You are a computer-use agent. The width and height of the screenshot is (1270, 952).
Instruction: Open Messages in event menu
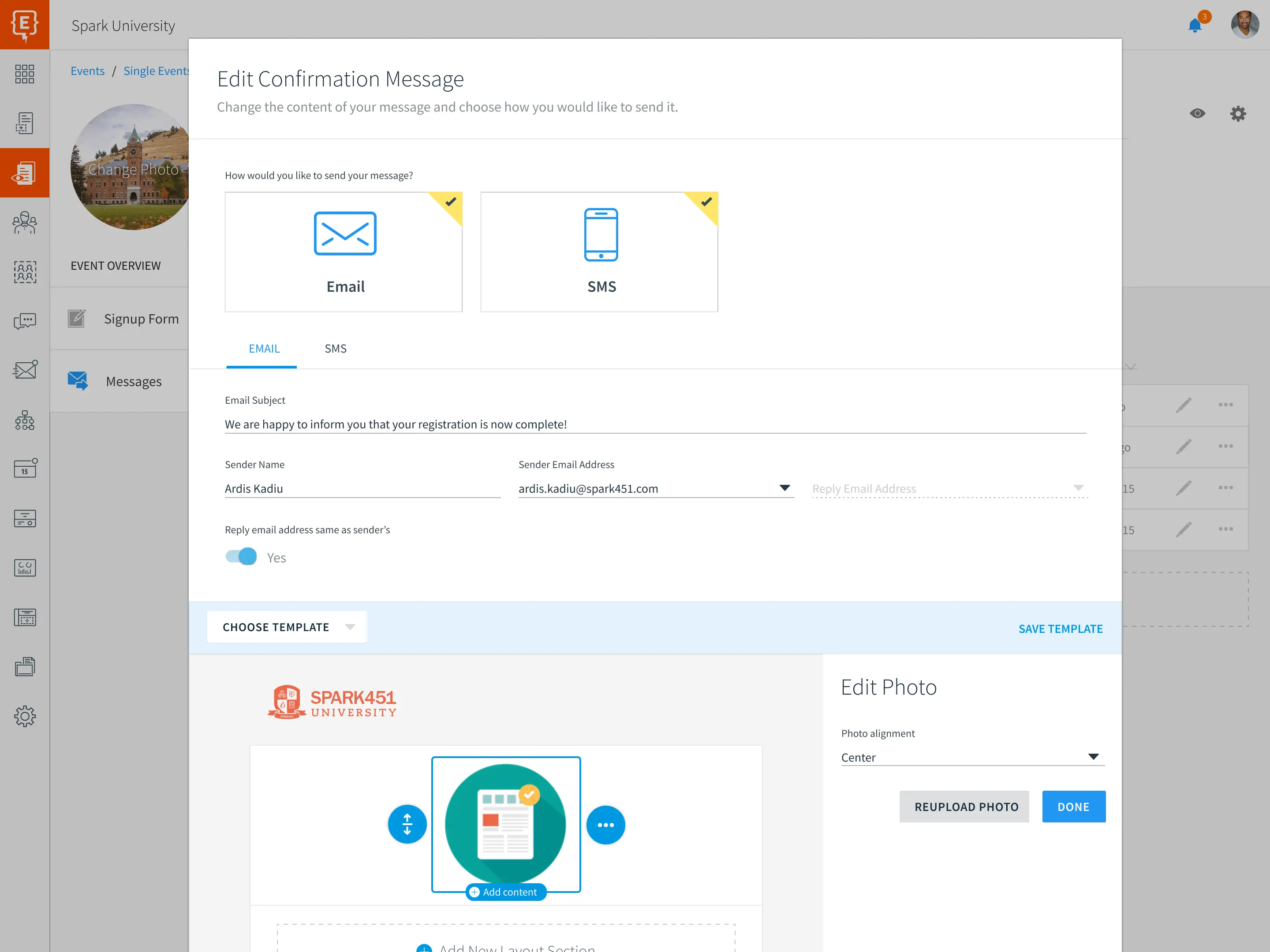tap(134, 382)
